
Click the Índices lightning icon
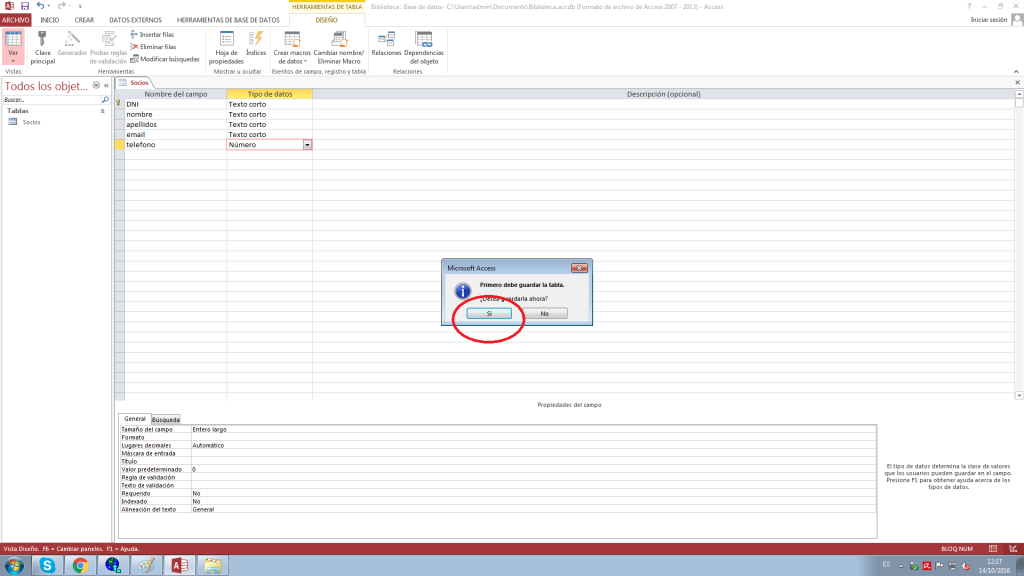pyautogui.click(x=256, y=39)
